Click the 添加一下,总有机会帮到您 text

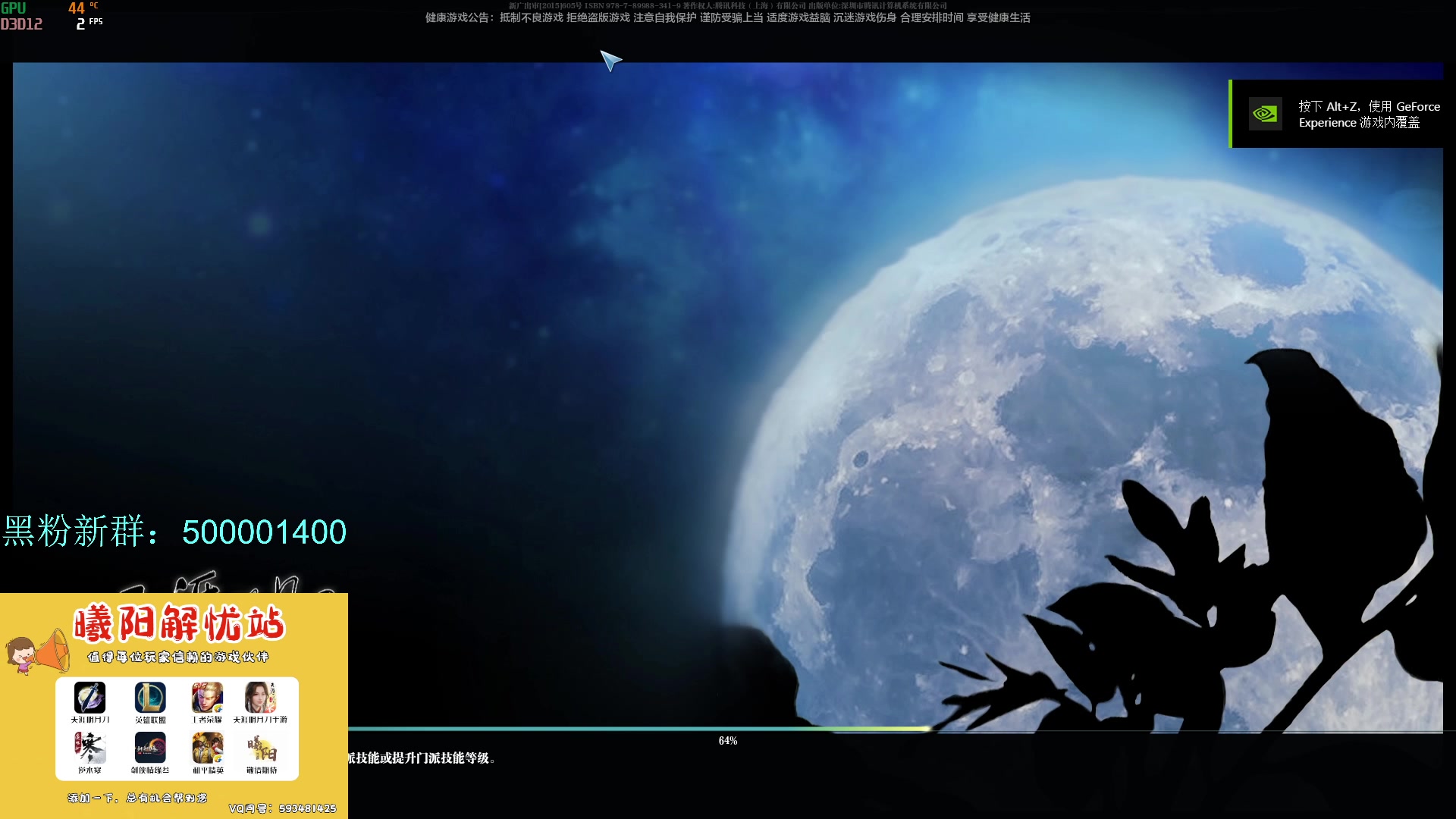click(x=137, y=798)
